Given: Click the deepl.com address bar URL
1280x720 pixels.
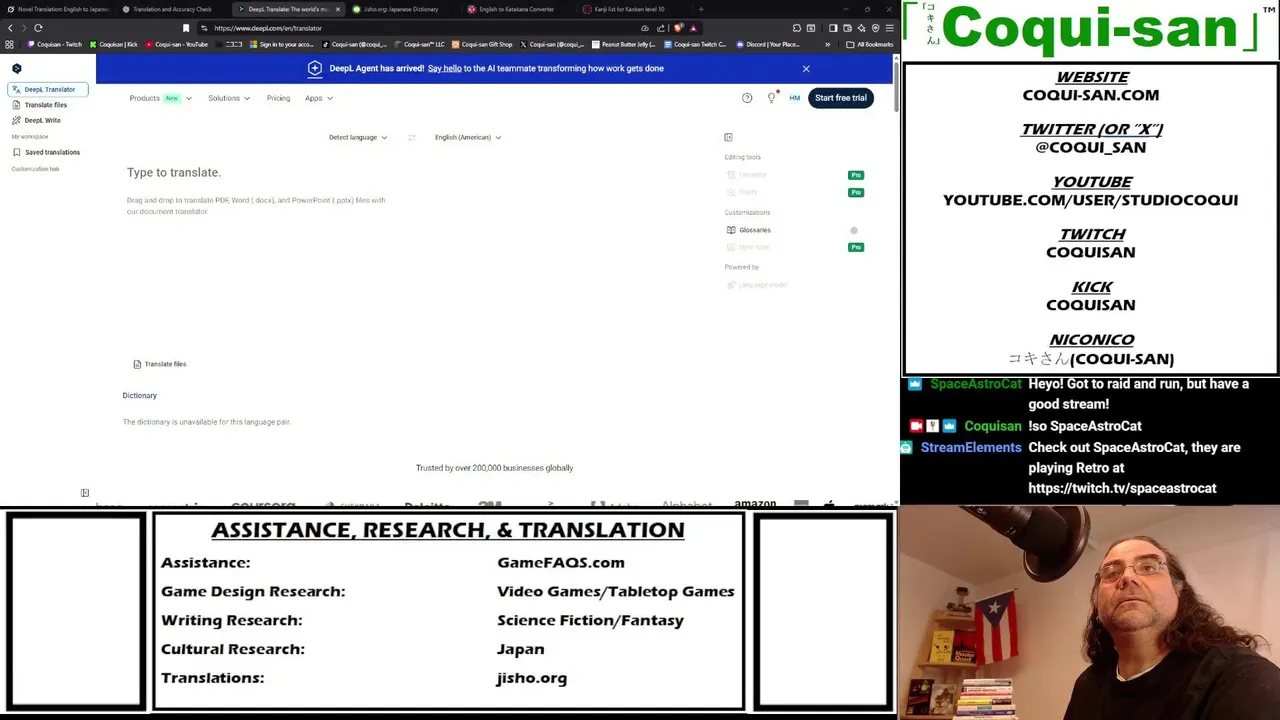Looking at the screenshot, I should point(268,28).
